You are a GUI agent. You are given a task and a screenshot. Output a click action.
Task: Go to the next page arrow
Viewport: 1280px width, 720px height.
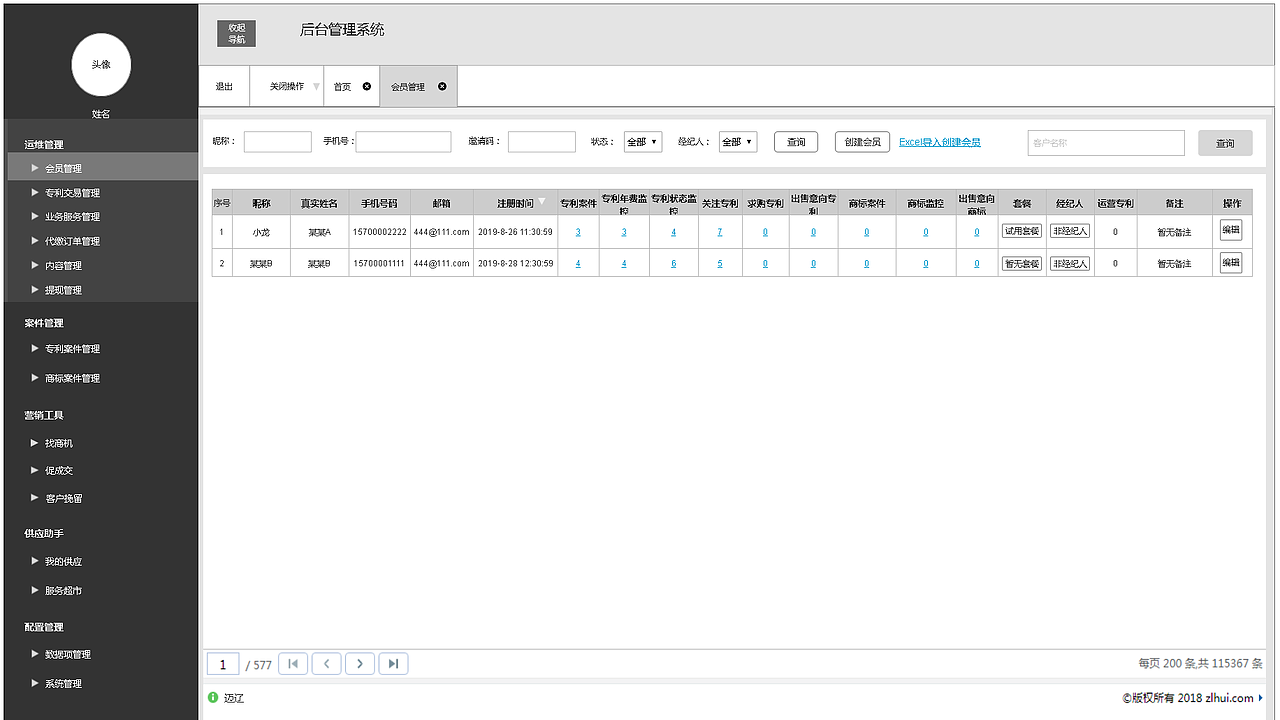(360, 663)
